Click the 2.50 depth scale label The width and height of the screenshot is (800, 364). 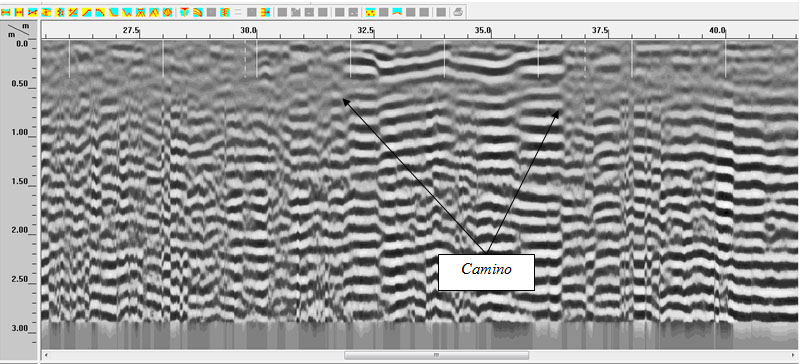point(19,280)
